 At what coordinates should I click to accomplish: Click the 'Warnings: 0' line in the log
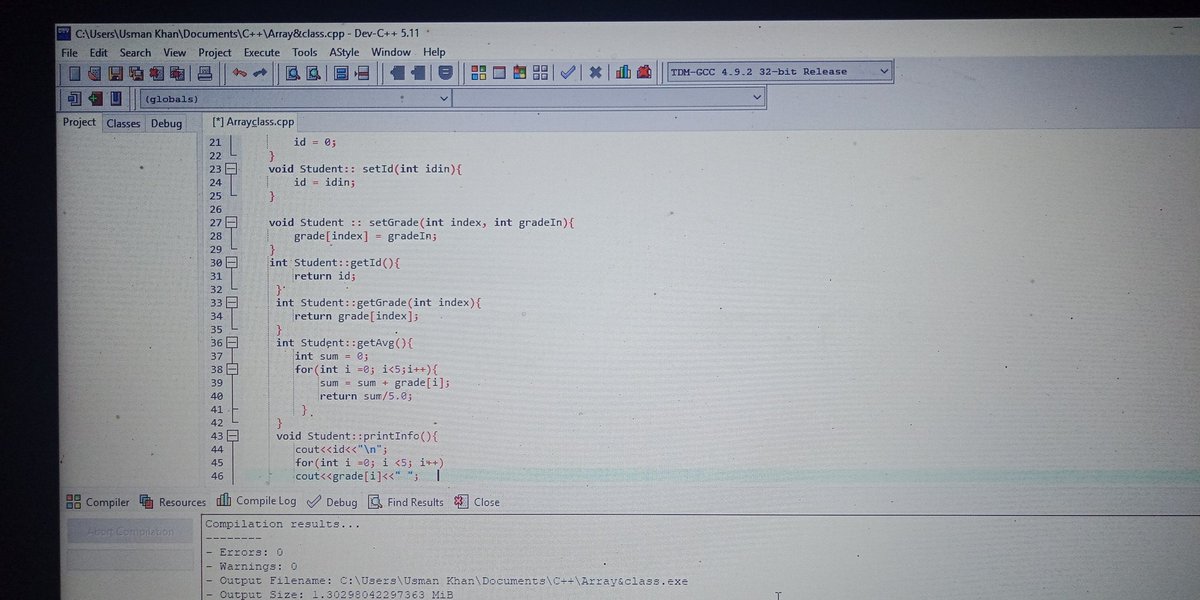pyautogui.click(x=251, y=566)
